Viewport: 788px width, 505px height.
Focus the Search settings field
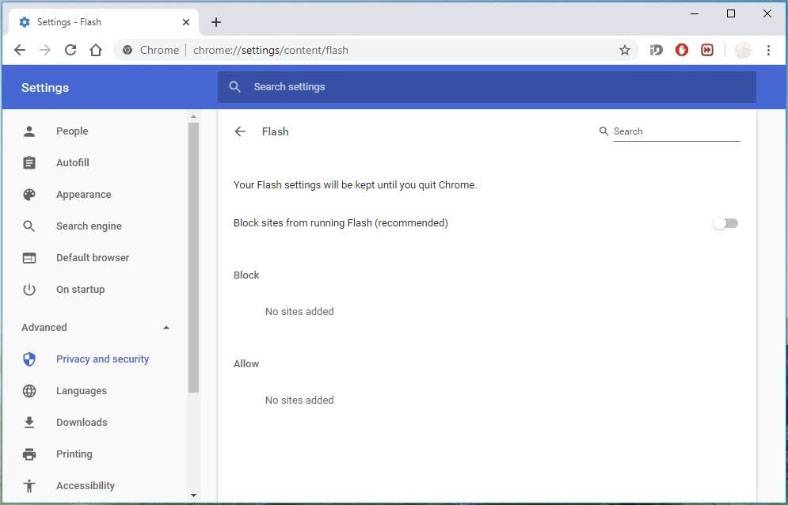[486, 87]
